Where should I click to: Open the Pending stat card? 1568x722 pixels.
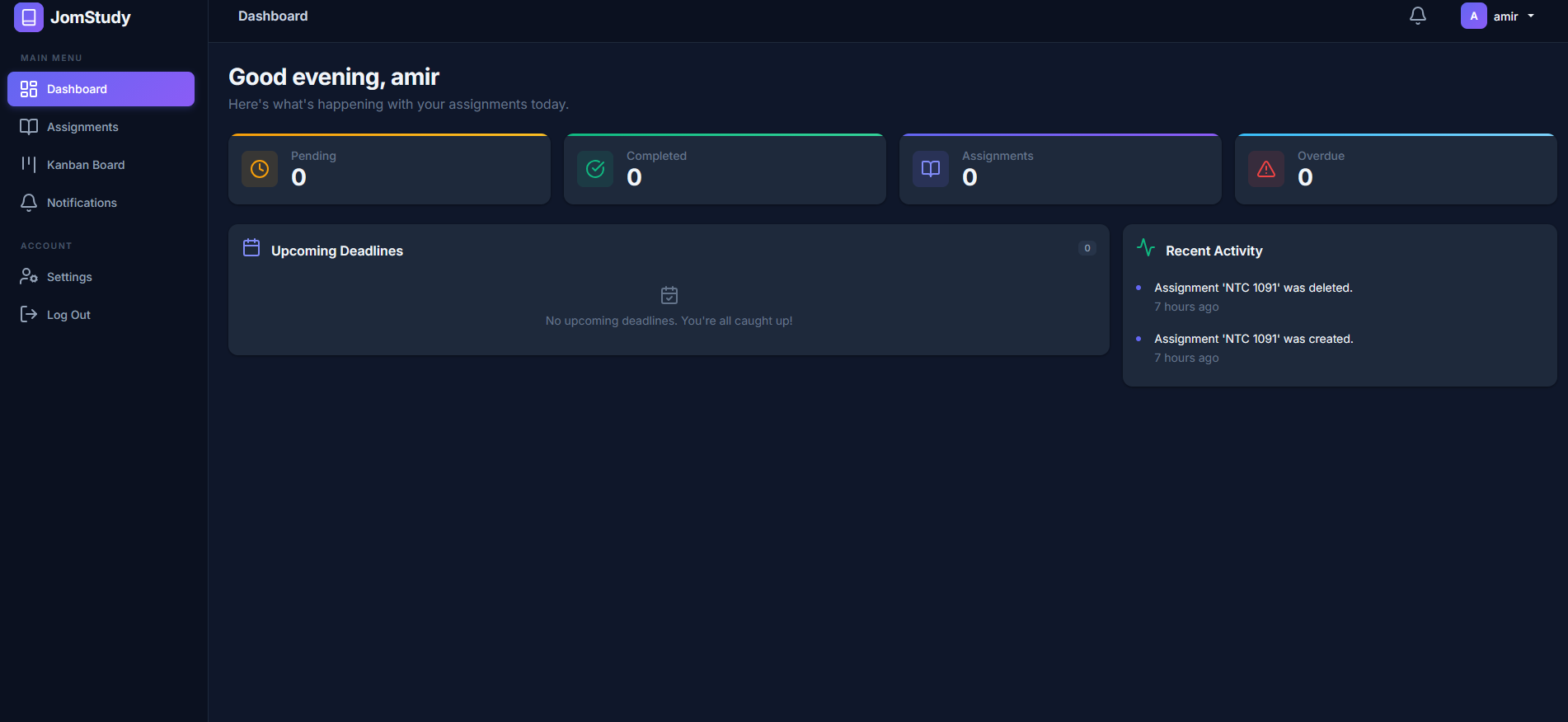[x=389, y=169]
